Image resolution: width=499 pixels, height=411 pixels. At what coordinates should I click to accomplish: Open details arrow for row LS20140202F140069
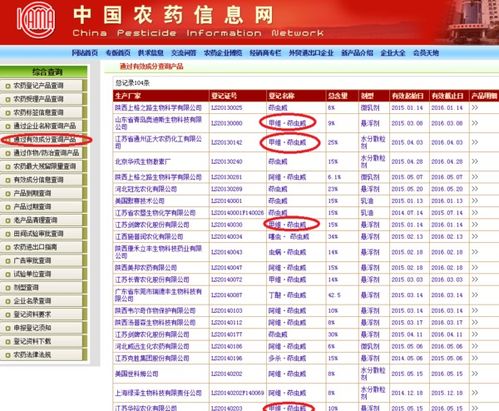475,393
